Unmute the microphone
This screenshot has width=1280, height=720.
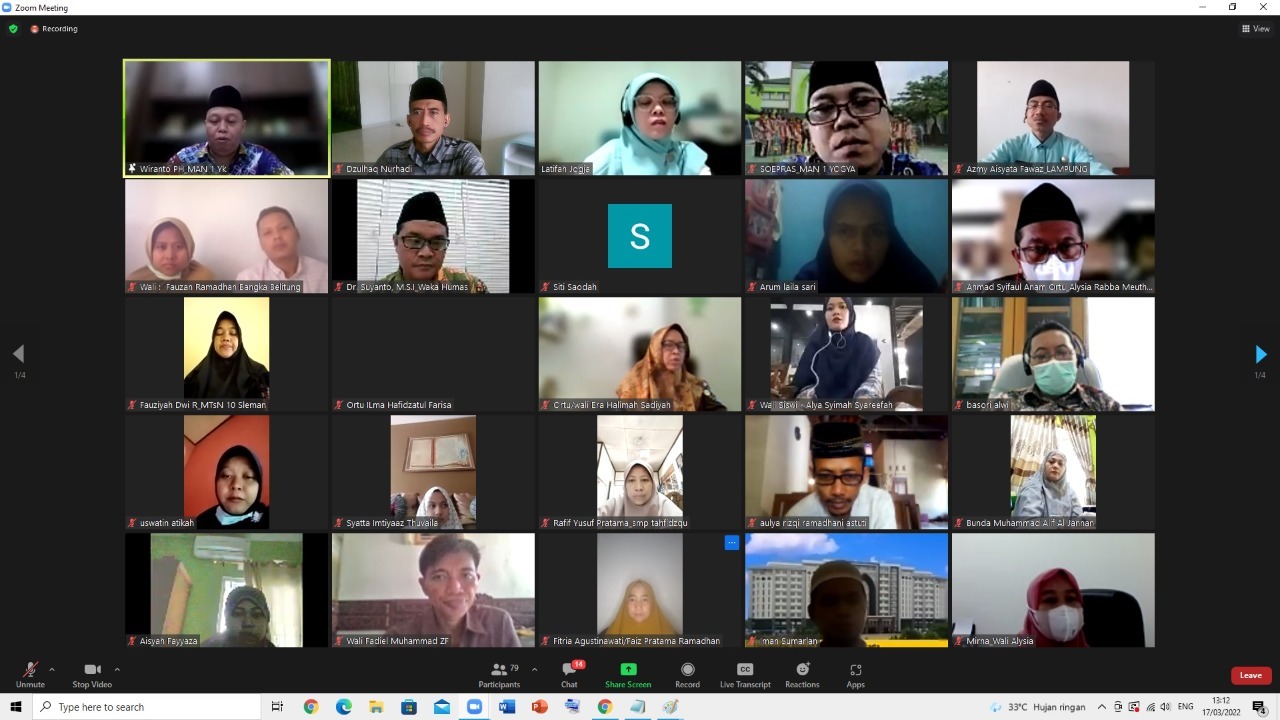point(30,674)
